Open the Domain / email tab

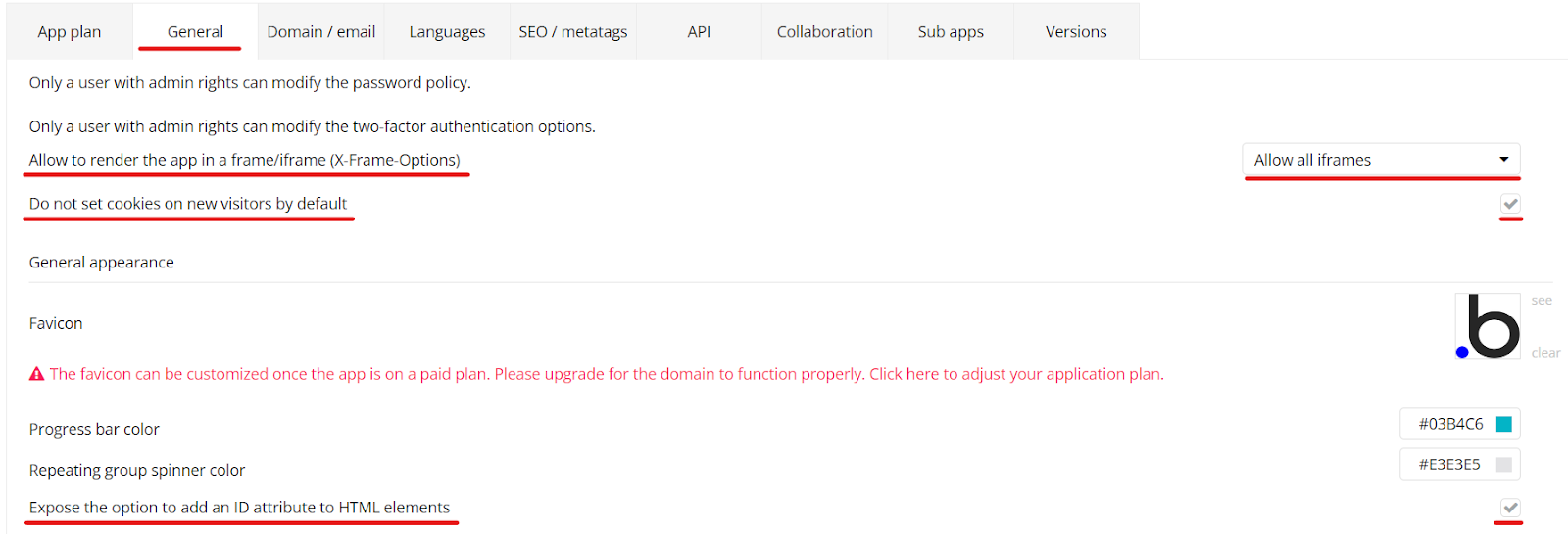321,32
